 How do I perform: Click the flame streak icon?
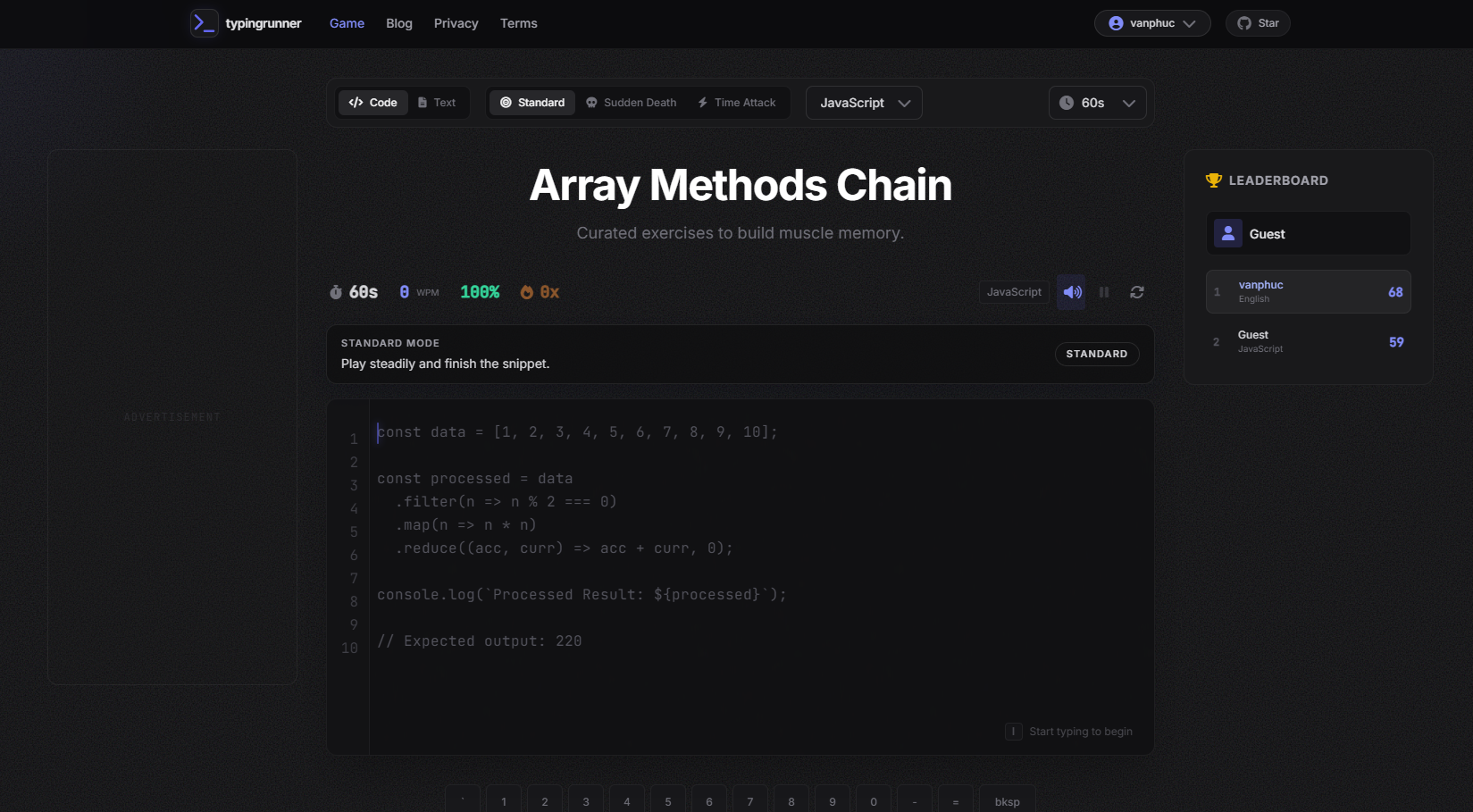[x=526, y=292]
